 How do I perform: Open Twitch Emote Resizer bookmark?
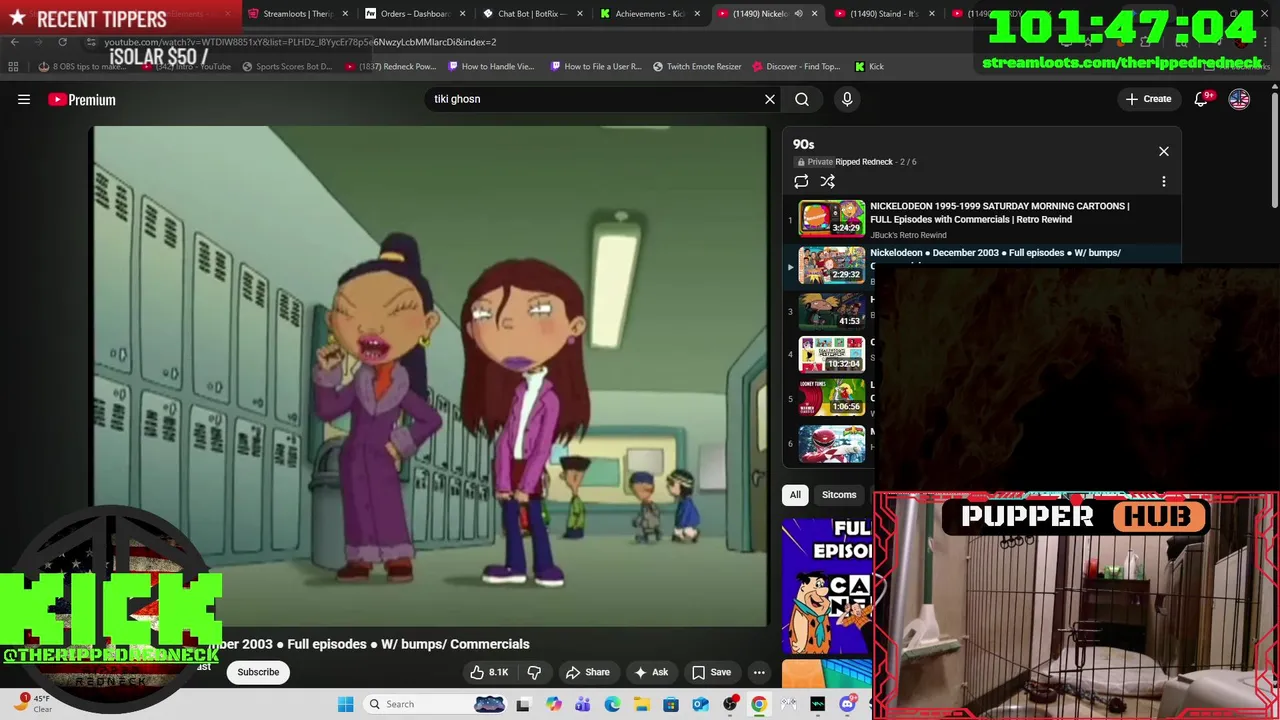(697, 67)
